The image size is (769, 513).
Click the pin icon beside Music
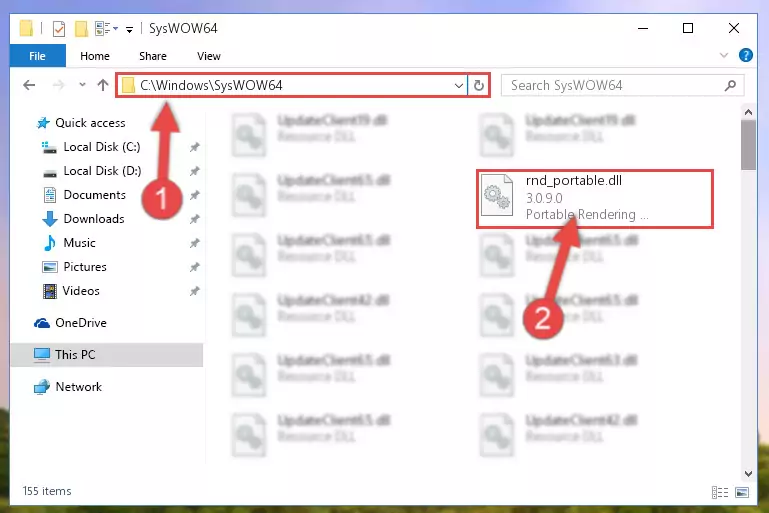tap(195, 243)
